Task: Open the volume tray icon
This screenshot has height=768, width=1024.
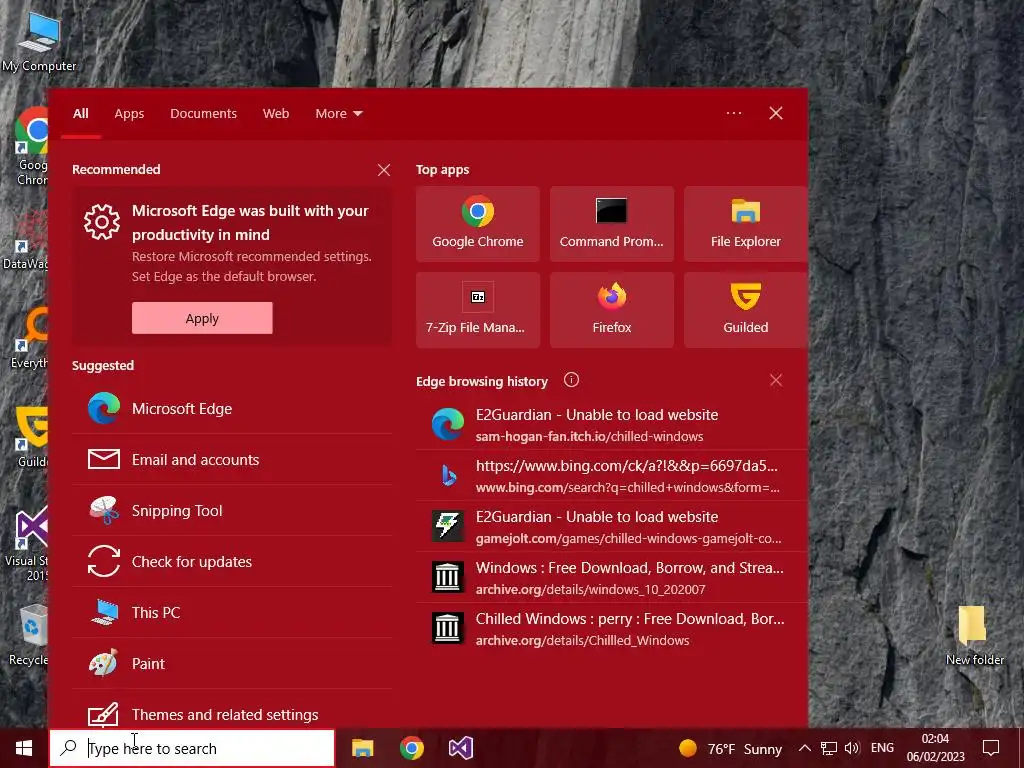Action: pyautogui.click(x=852, y=748)
